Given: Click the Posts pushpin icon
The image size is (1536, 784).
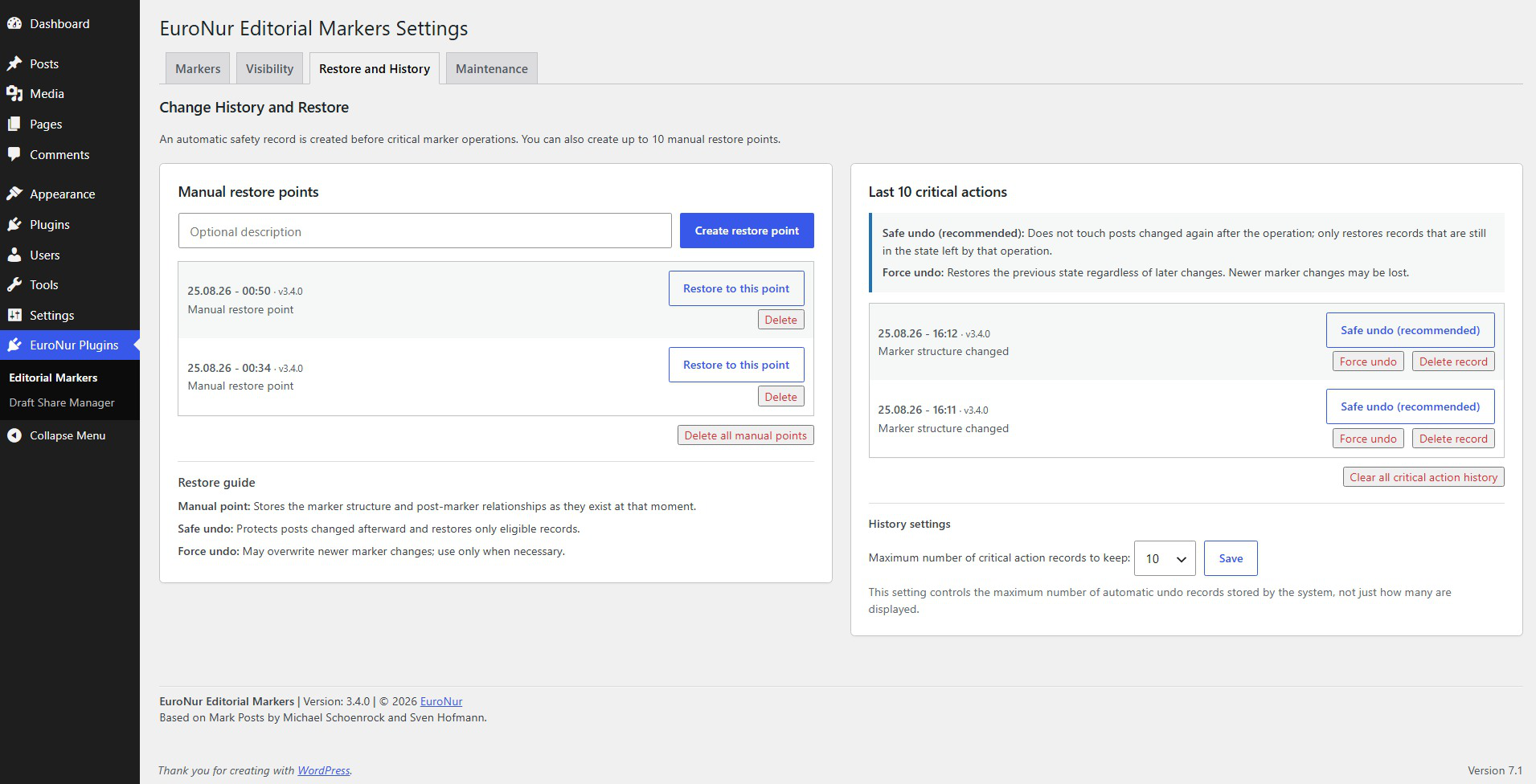Looking at the screenshot, I should click(x=14, y=63).
